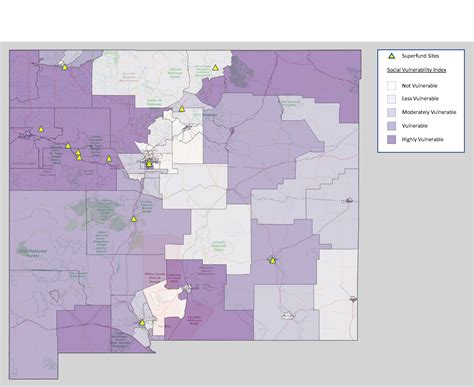Image resolution: width=474 pixels, height=387 pixels.
Task: Click the 'Moderately Vulnerable' legend label
Action: coord(429,112)
